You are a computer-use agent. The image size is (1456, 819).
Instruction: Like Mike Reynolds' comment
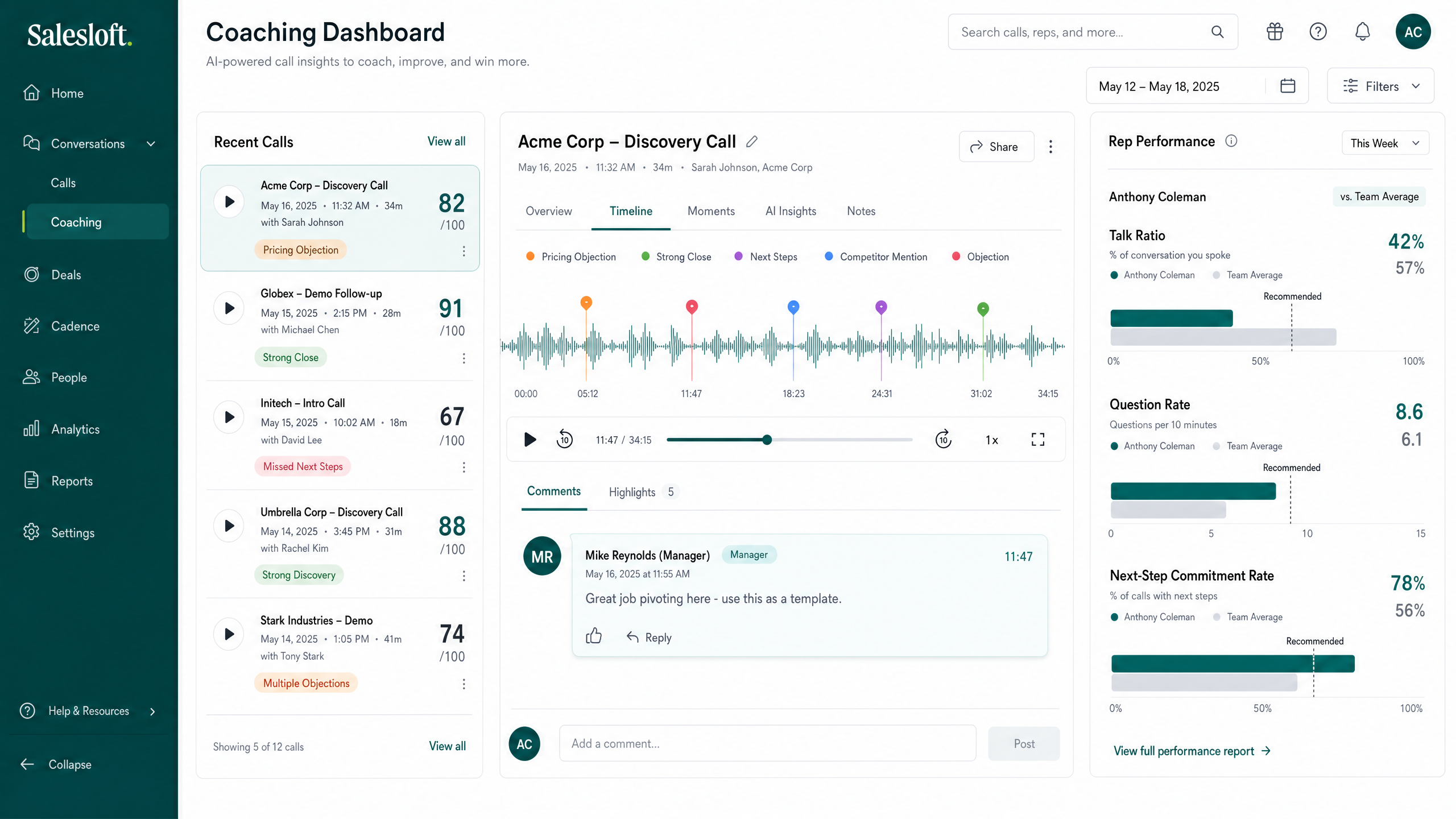coord(593,636)
